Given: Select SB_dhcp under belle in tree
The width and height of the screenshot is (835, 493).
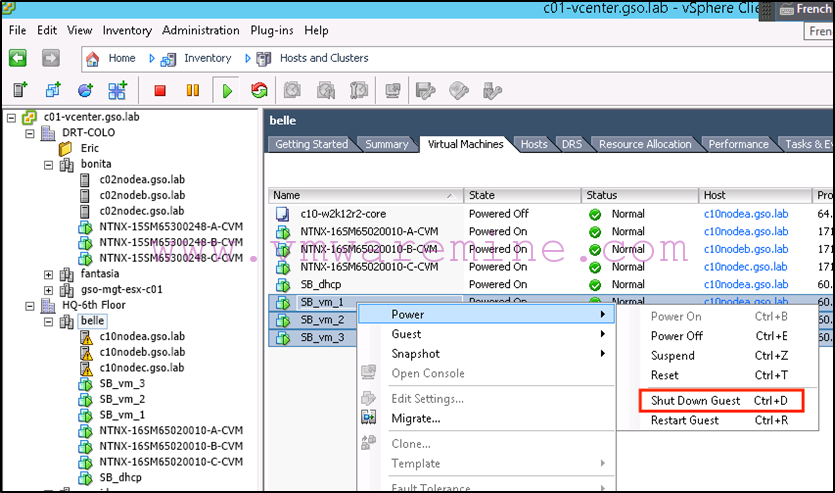Looking at the screenshot, I should point(120,478).
